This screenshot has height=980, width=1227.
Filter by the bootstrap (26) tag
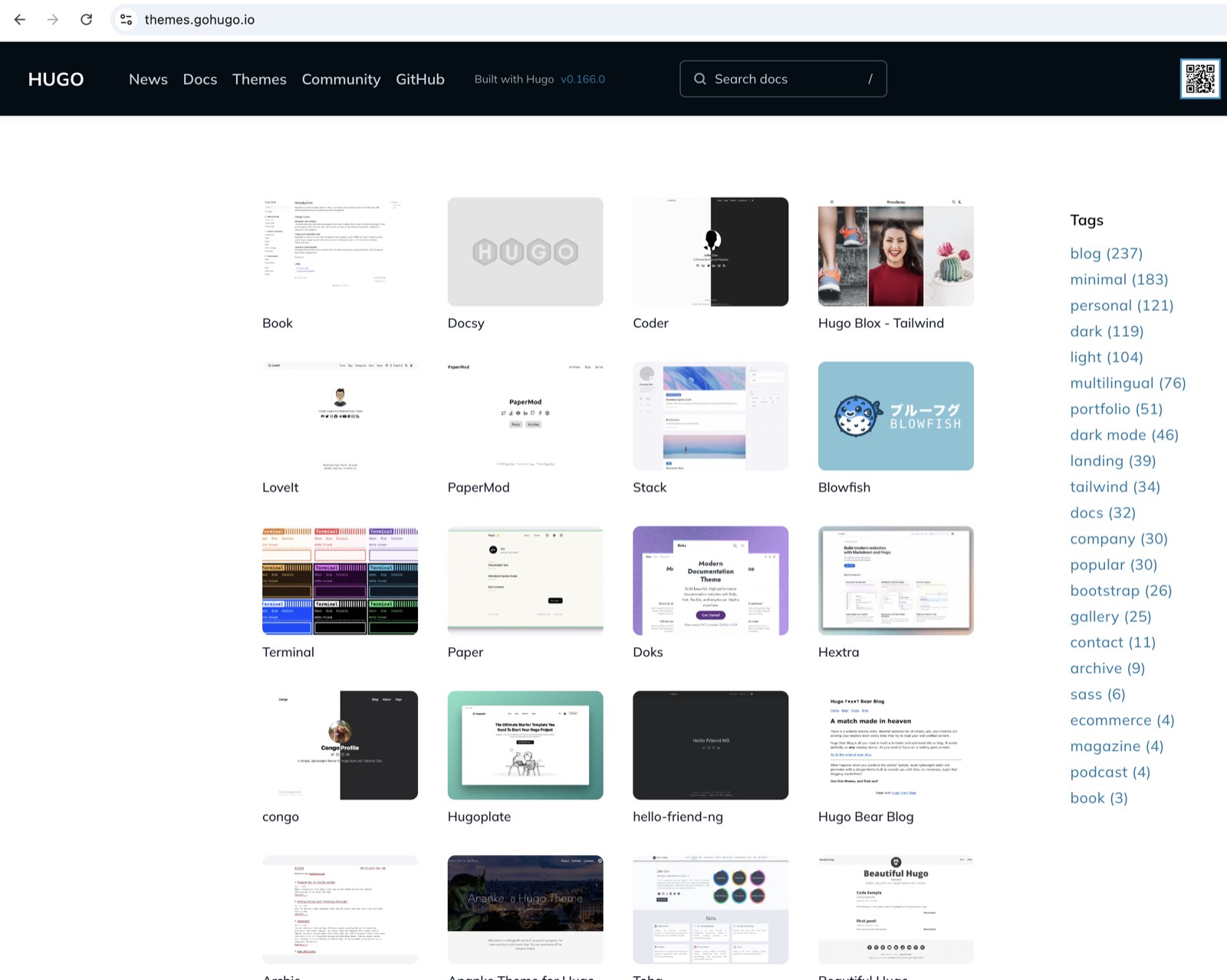pyautogui.click(x=1121, y=590)
